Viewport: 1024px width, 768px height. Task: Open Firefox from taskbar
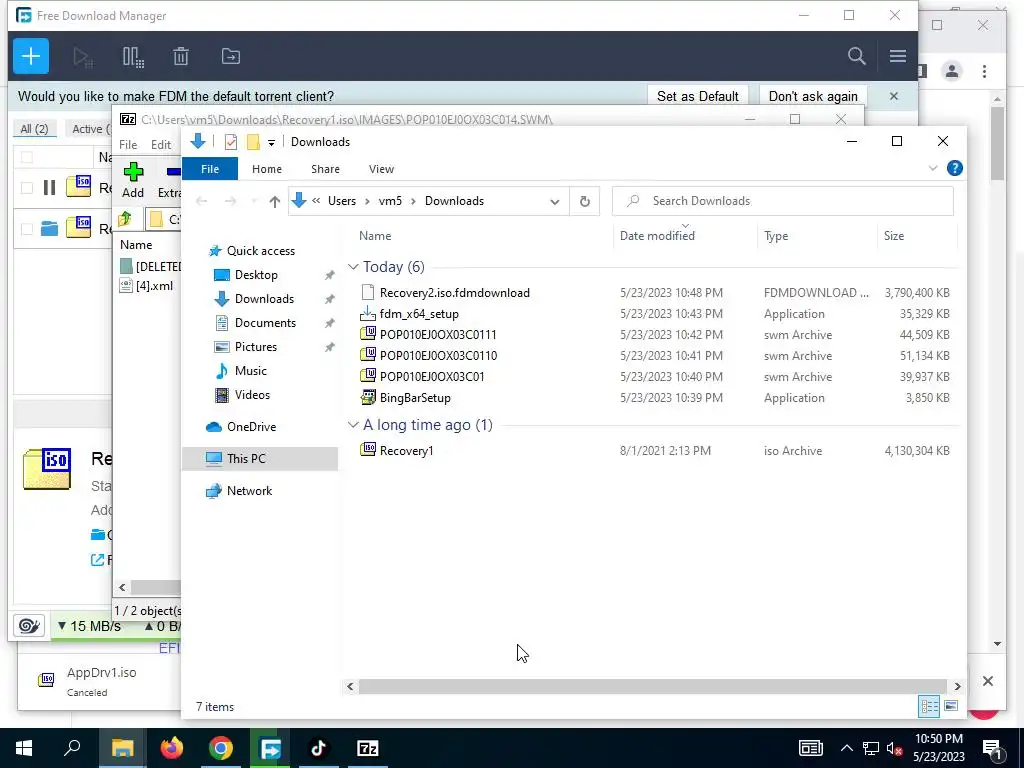point(172,748)
